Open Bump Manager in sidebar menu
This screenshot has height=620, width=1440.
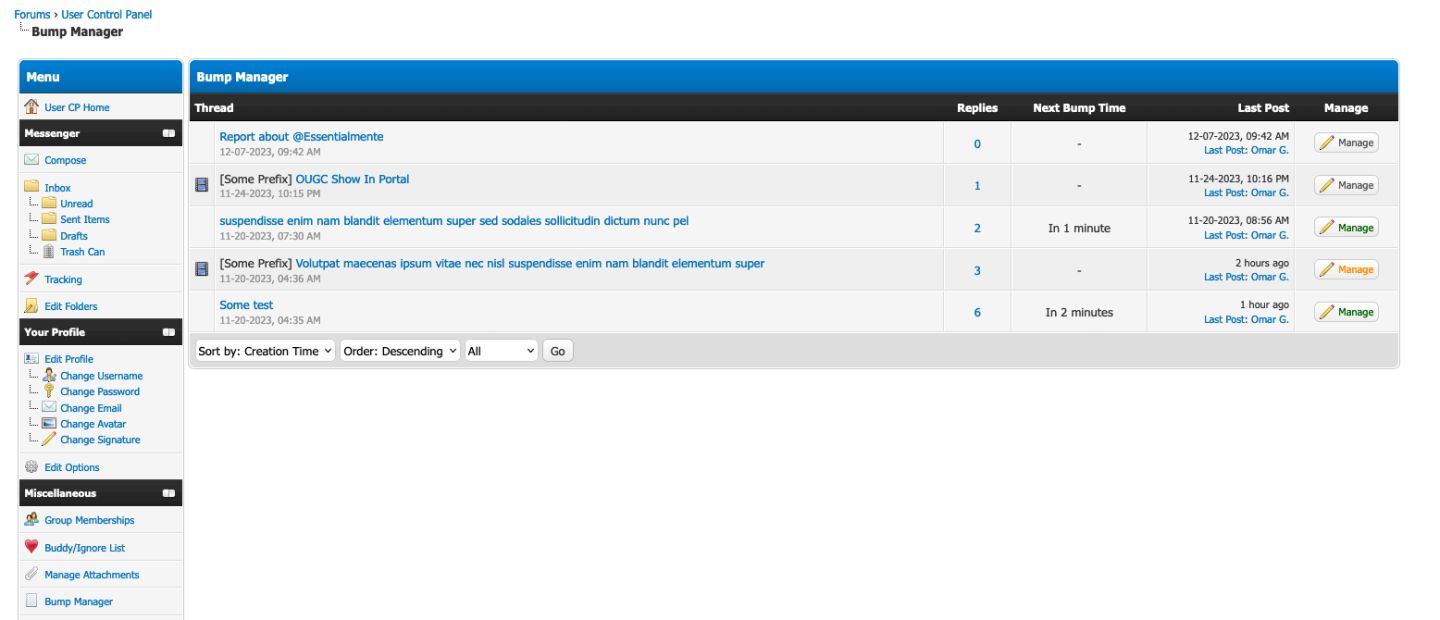(78, 602)
